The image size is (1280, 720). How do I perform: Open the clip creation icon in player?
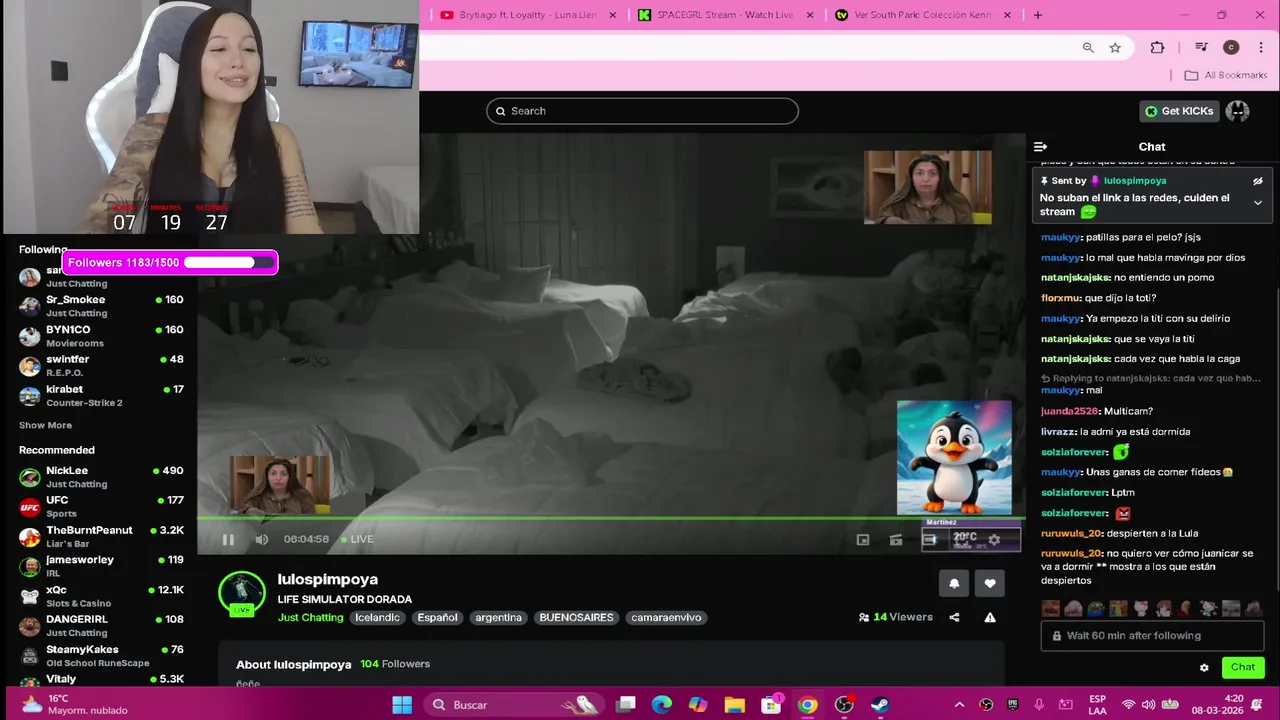896,540
